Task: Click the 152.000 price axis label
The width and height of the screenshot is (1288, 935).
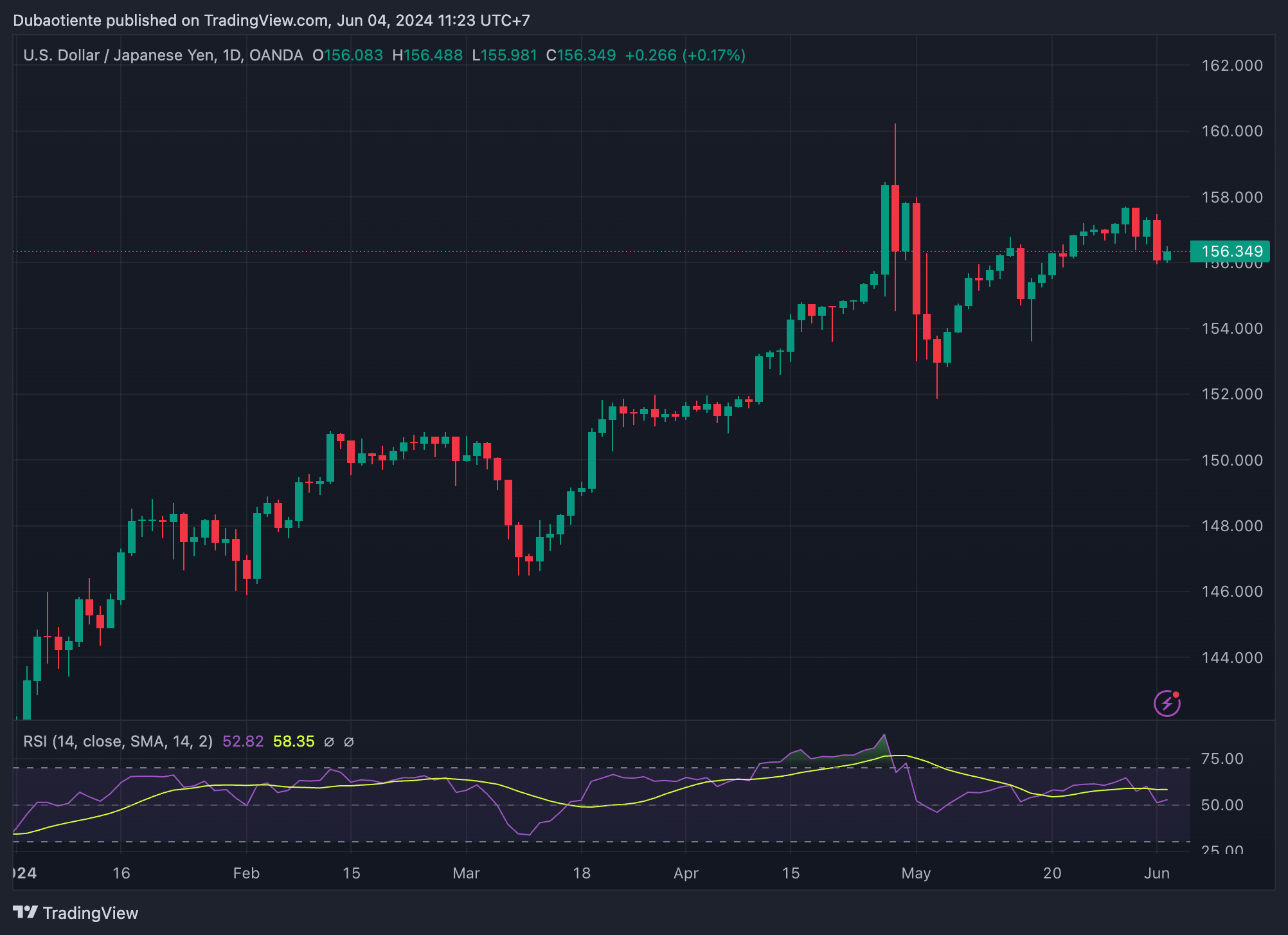Action: coord(1232,394)
